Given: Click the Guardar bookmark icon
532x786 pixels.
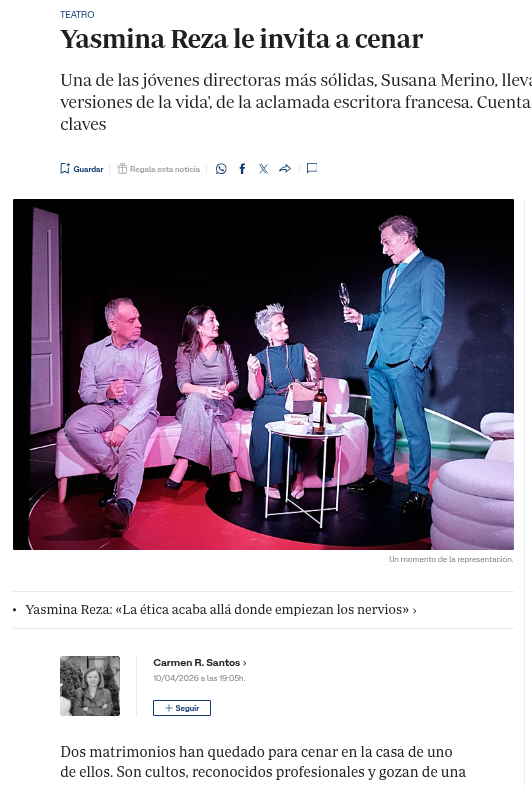Looking at the screenshot, I should click(65, 168).
